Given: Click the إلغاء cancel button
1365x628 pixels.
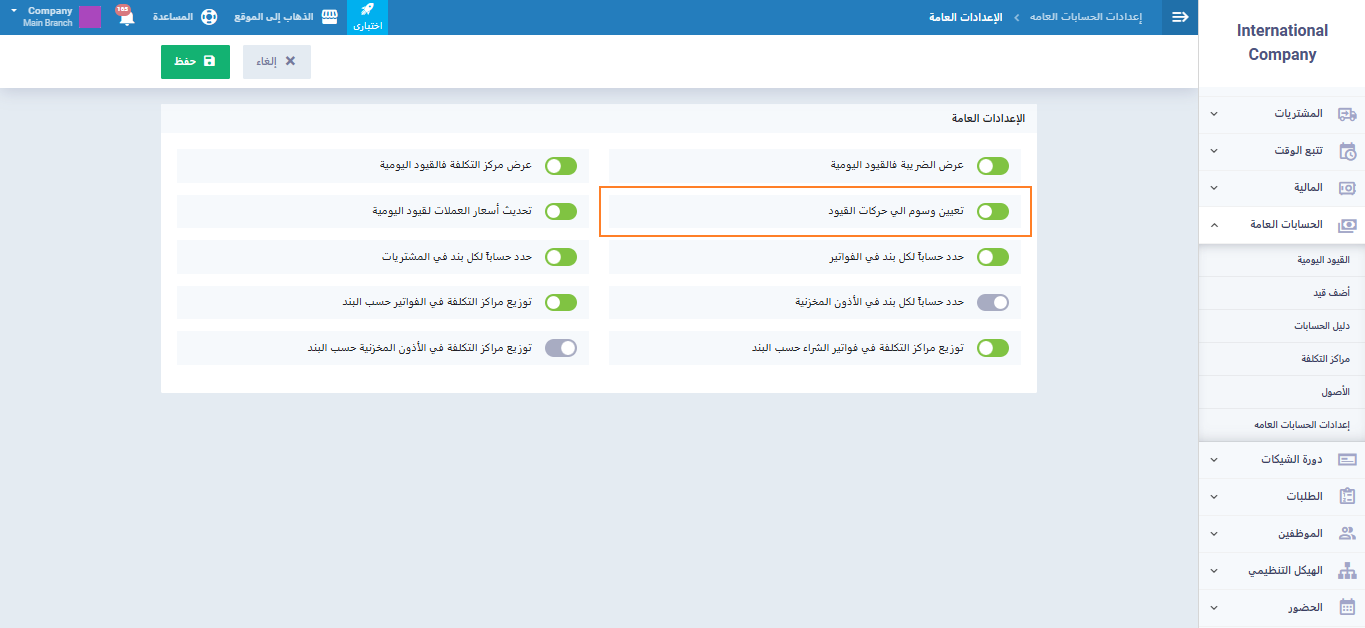Looking at the screenshot, I should click(276, 62).
